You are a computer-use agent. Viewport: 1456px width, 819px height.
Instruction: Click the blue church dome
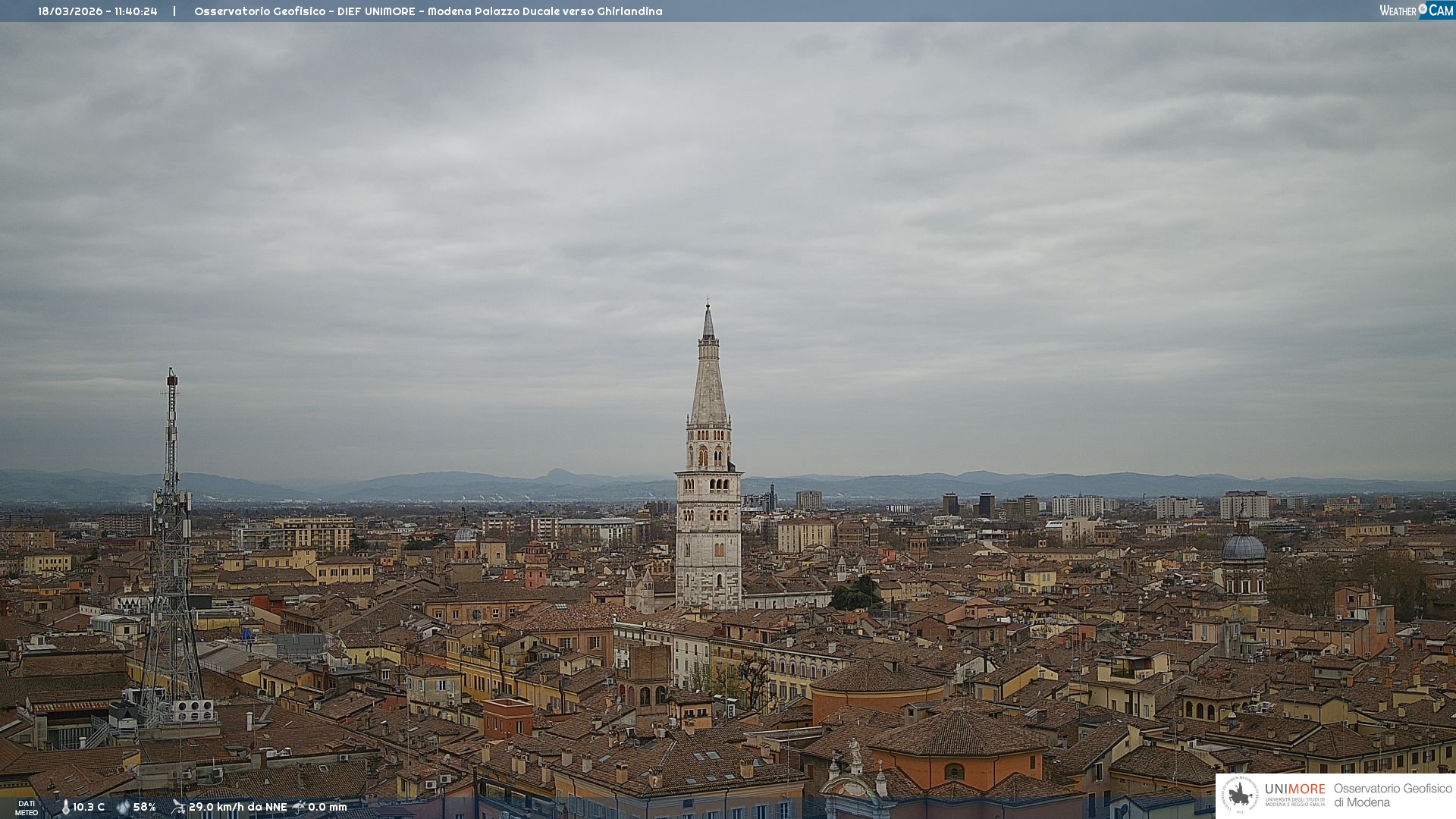click(x=1244, y=548)
